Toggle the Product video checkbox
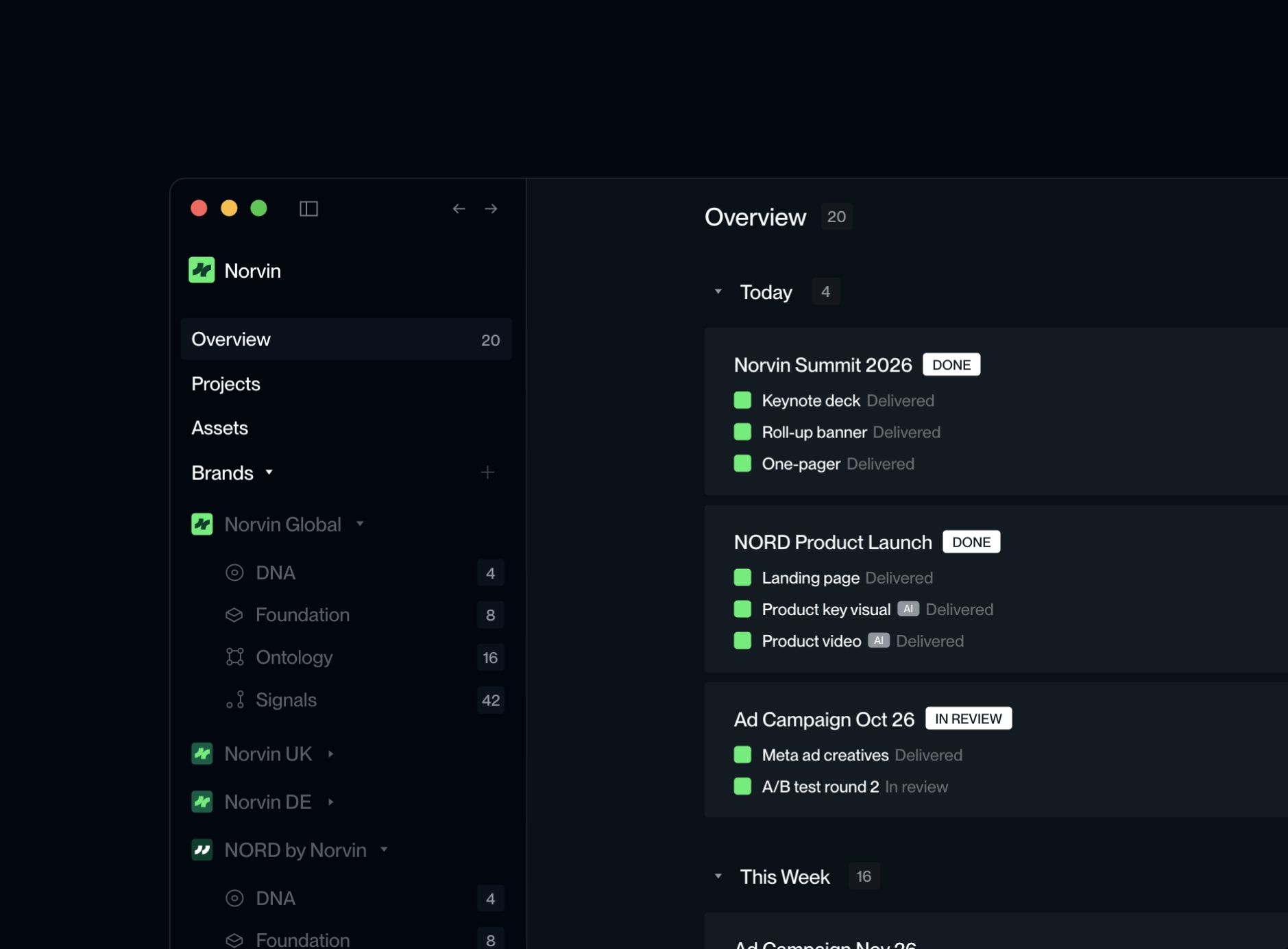1288x949 pixels. tap(742, 640)
